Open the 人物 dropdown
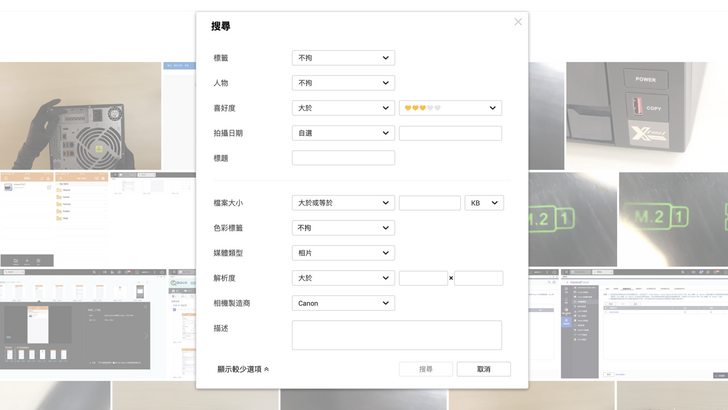This screenshot has height=410, width=728. 343,83
